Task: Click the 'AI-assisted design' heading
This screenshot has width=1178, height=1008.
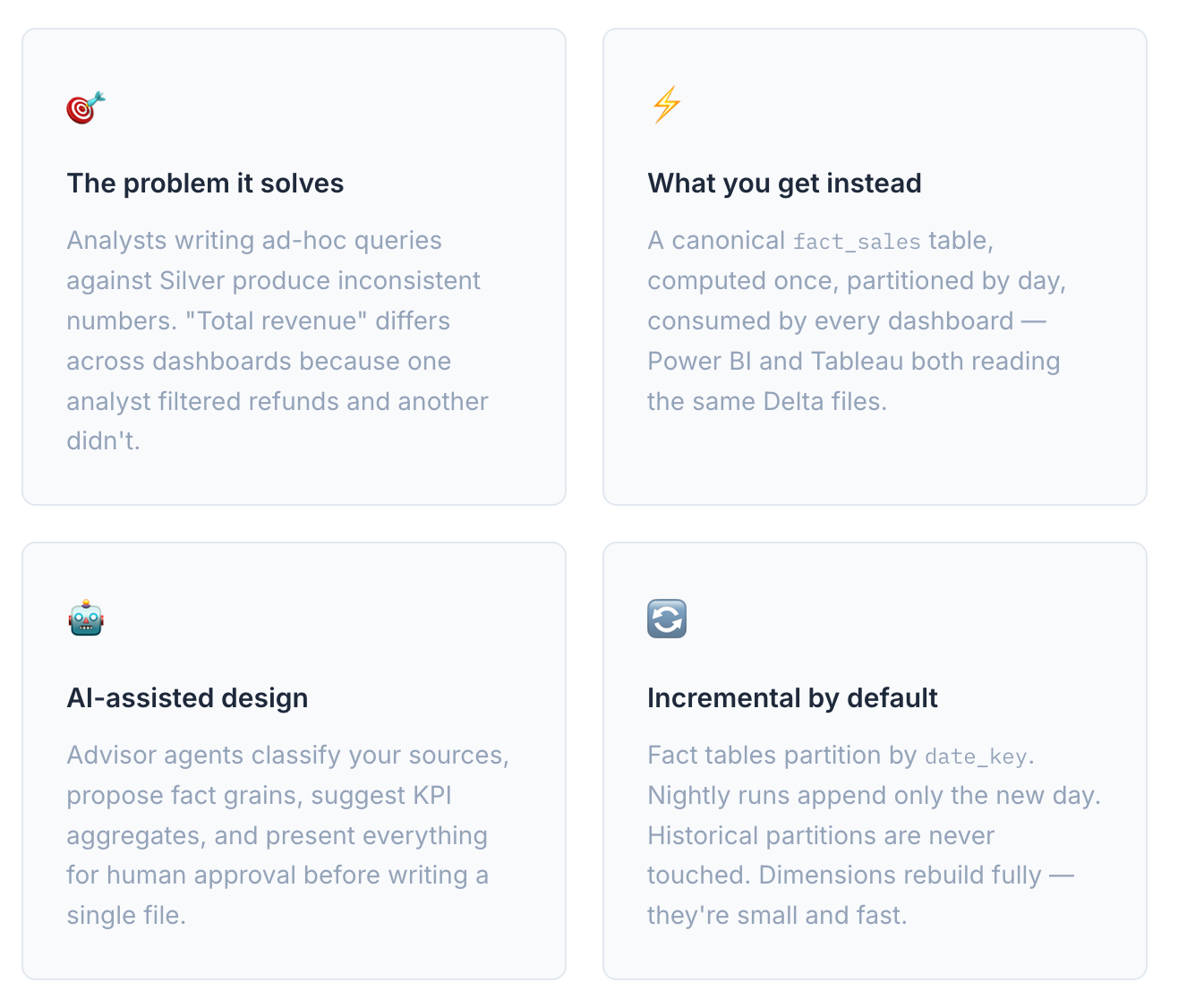Action: (x=187, y=698)
